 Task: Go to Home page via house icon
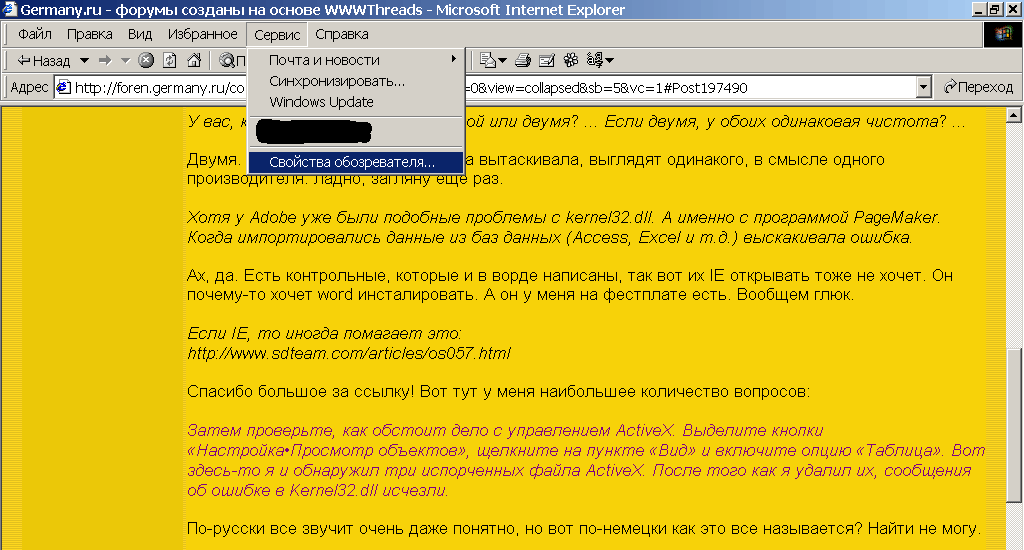(x=194, y=61)
